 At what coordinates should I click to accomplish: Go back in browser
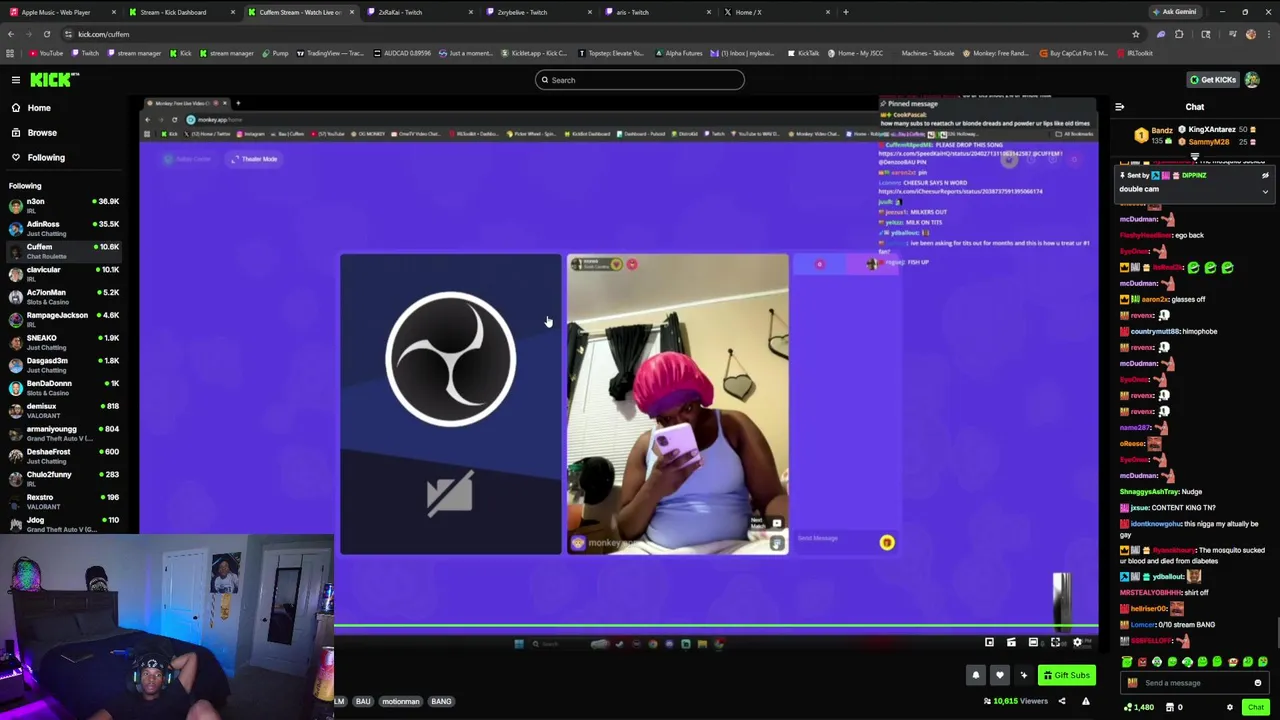click(x=11, y=34)
